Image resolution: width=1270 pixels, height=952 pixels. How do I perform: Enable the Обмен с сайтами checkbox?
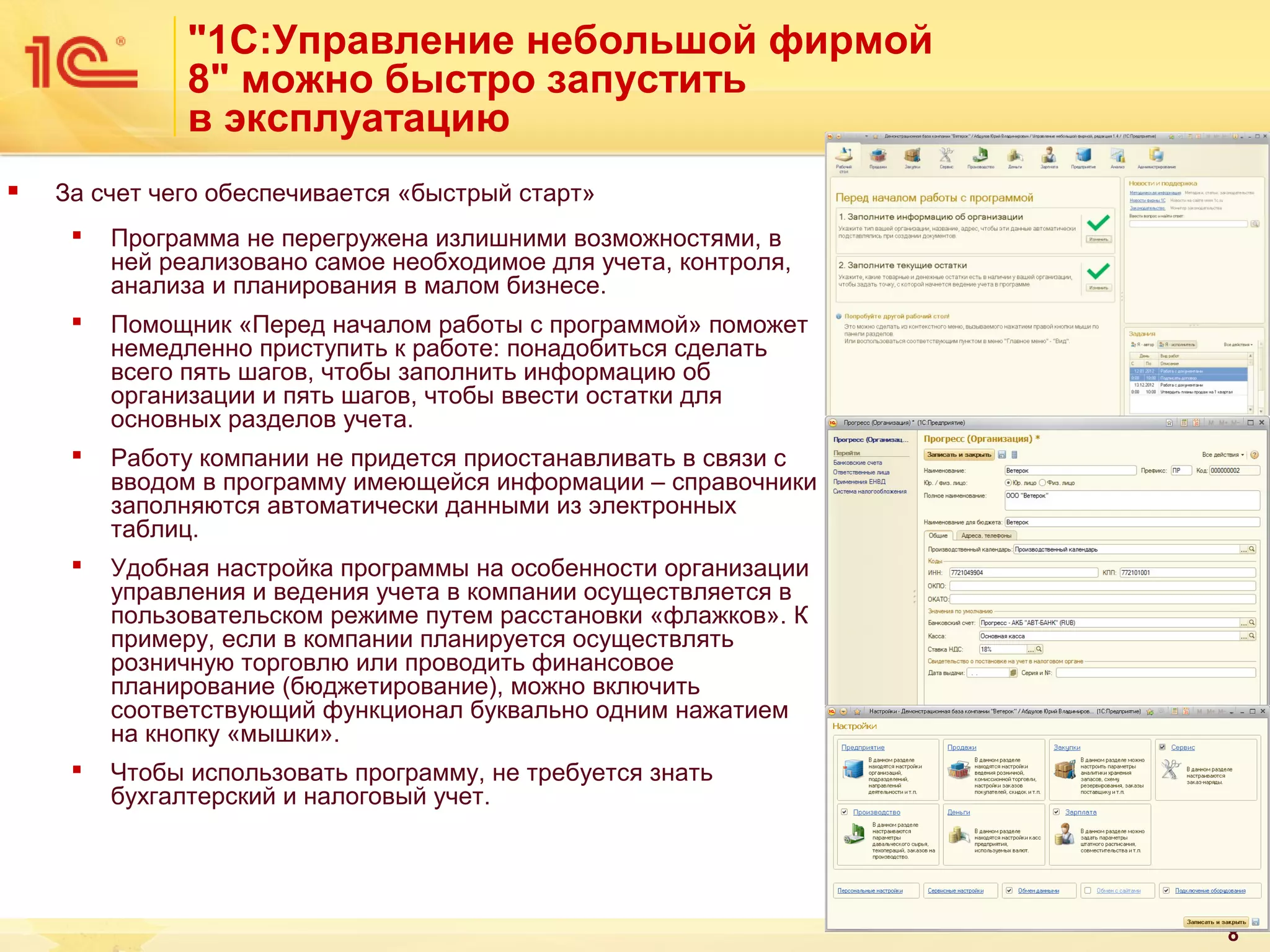point(1087,891)
